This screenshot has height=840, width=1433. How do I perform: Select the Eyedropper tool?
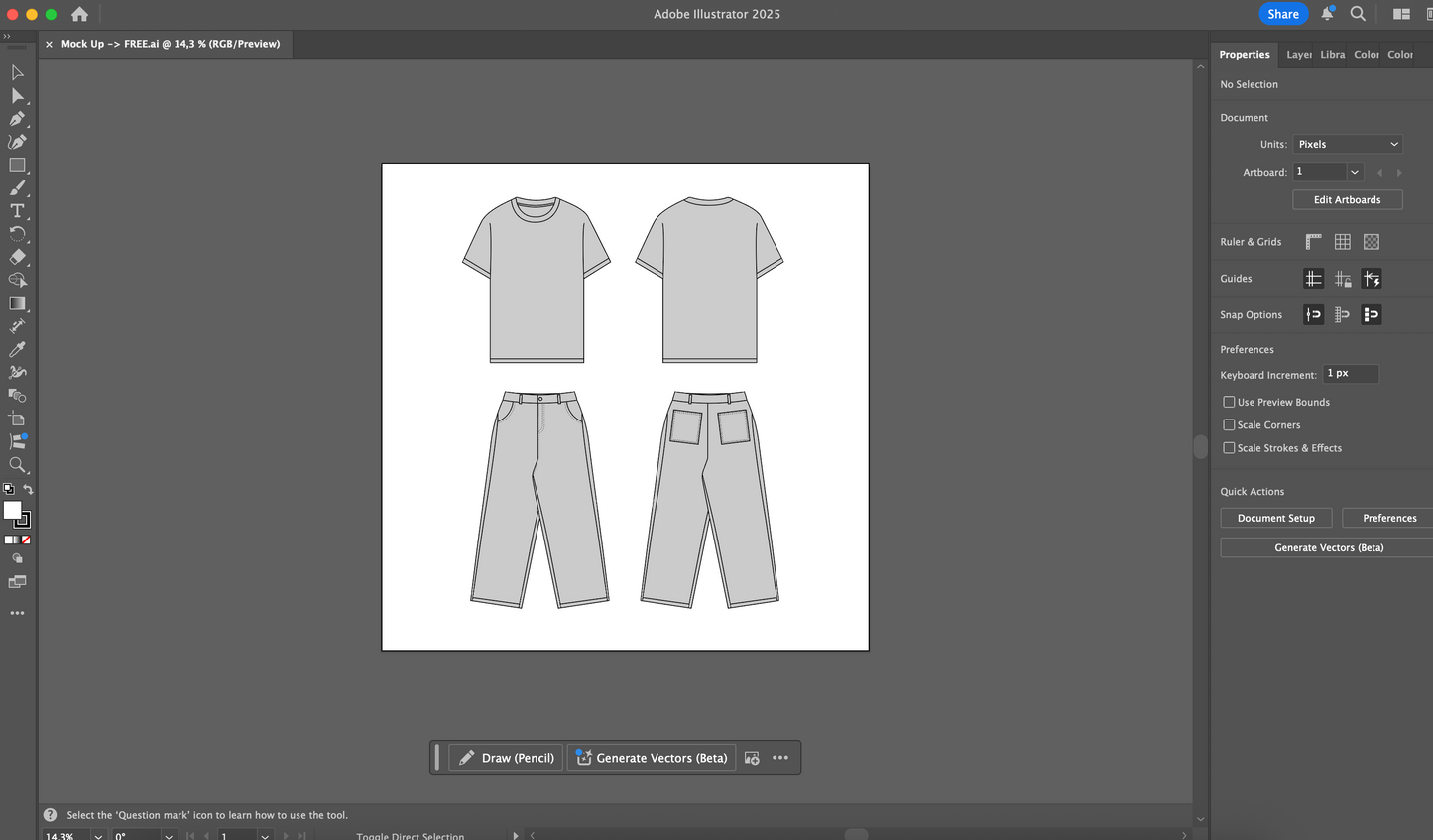click(16, 349)
